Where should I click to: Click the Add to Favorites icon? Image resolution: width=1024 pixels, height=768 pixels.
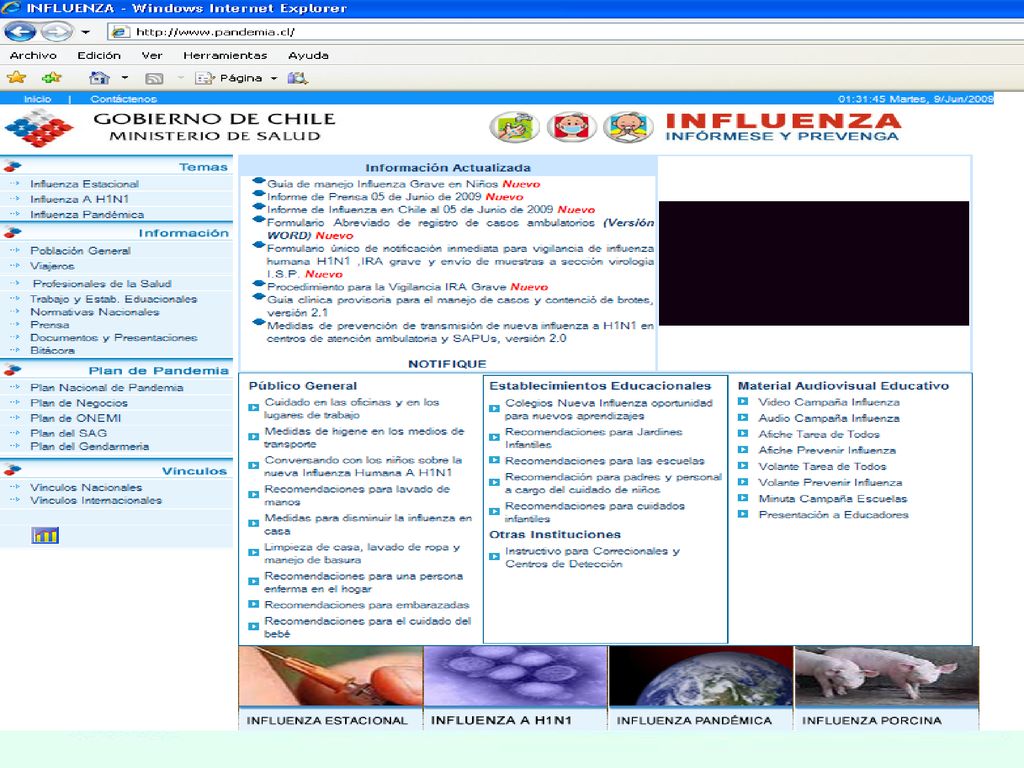pyautogui.click(x=52, y=78)
